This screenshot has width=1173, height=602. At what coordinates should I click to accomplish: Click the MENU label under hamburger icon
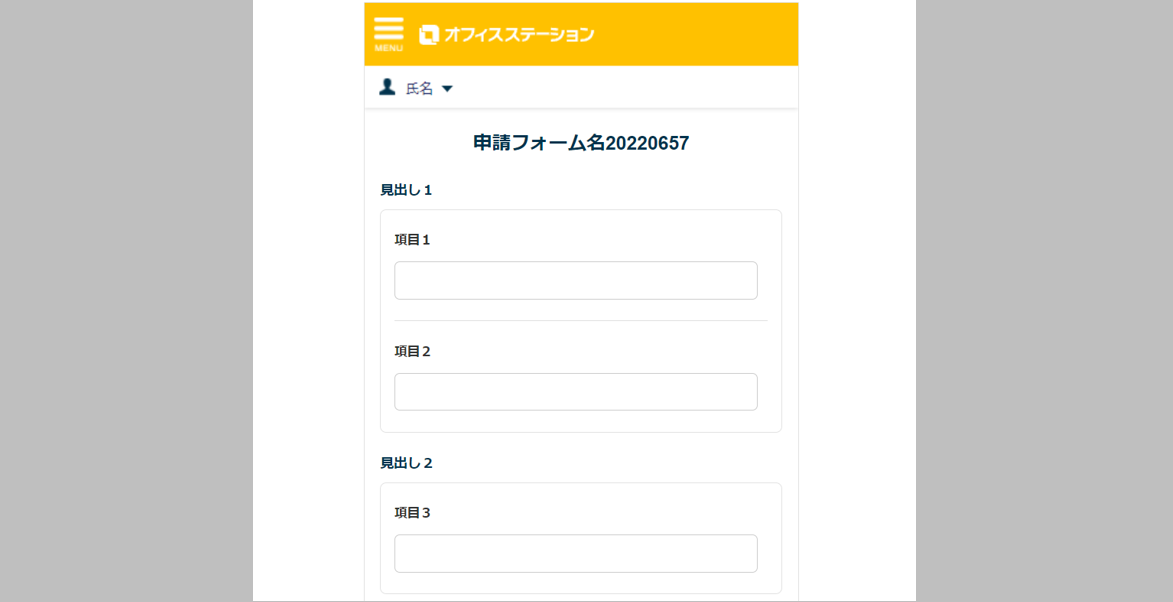388,48
